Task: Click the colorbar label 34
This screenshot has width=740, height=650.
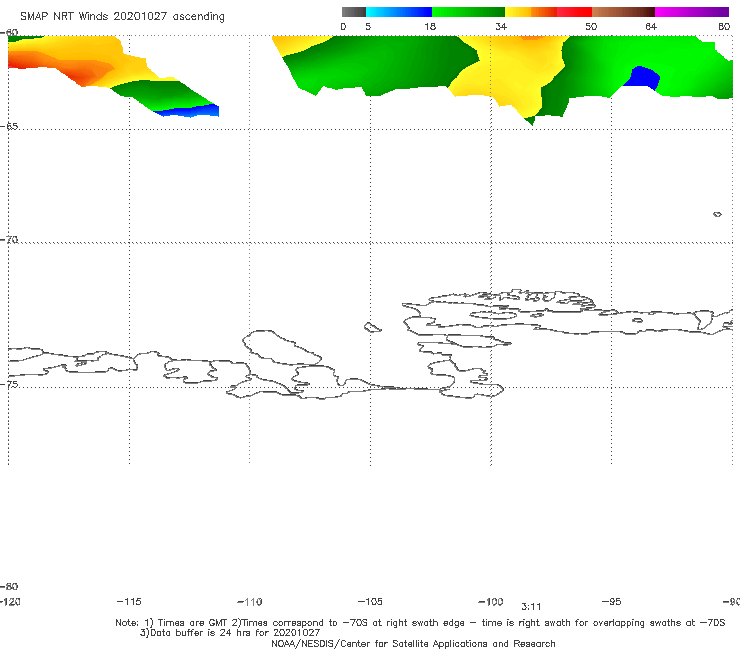Action: tap(501, 26)
